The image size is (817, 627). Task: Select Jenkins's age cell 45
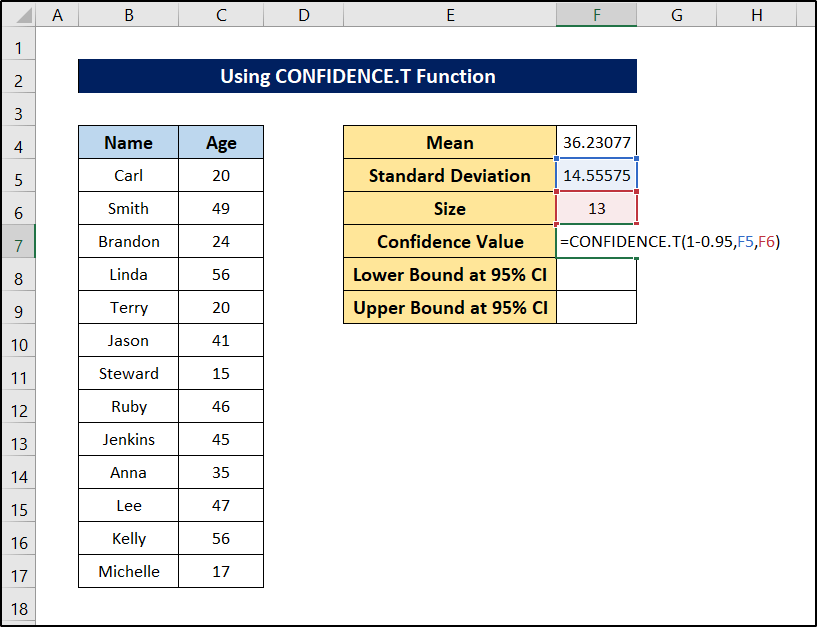tap(221, 440)
